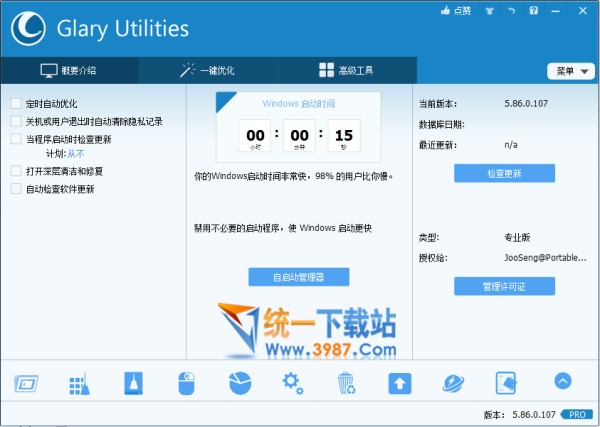
Task: Click the Glary Utilities crescent logo
Action: (28, 28)
